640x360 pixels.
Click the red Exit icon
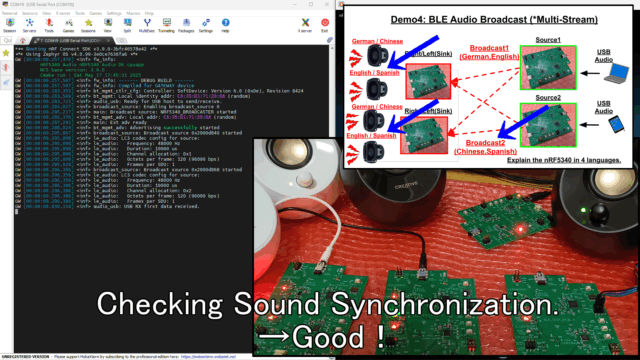(324, 25)
